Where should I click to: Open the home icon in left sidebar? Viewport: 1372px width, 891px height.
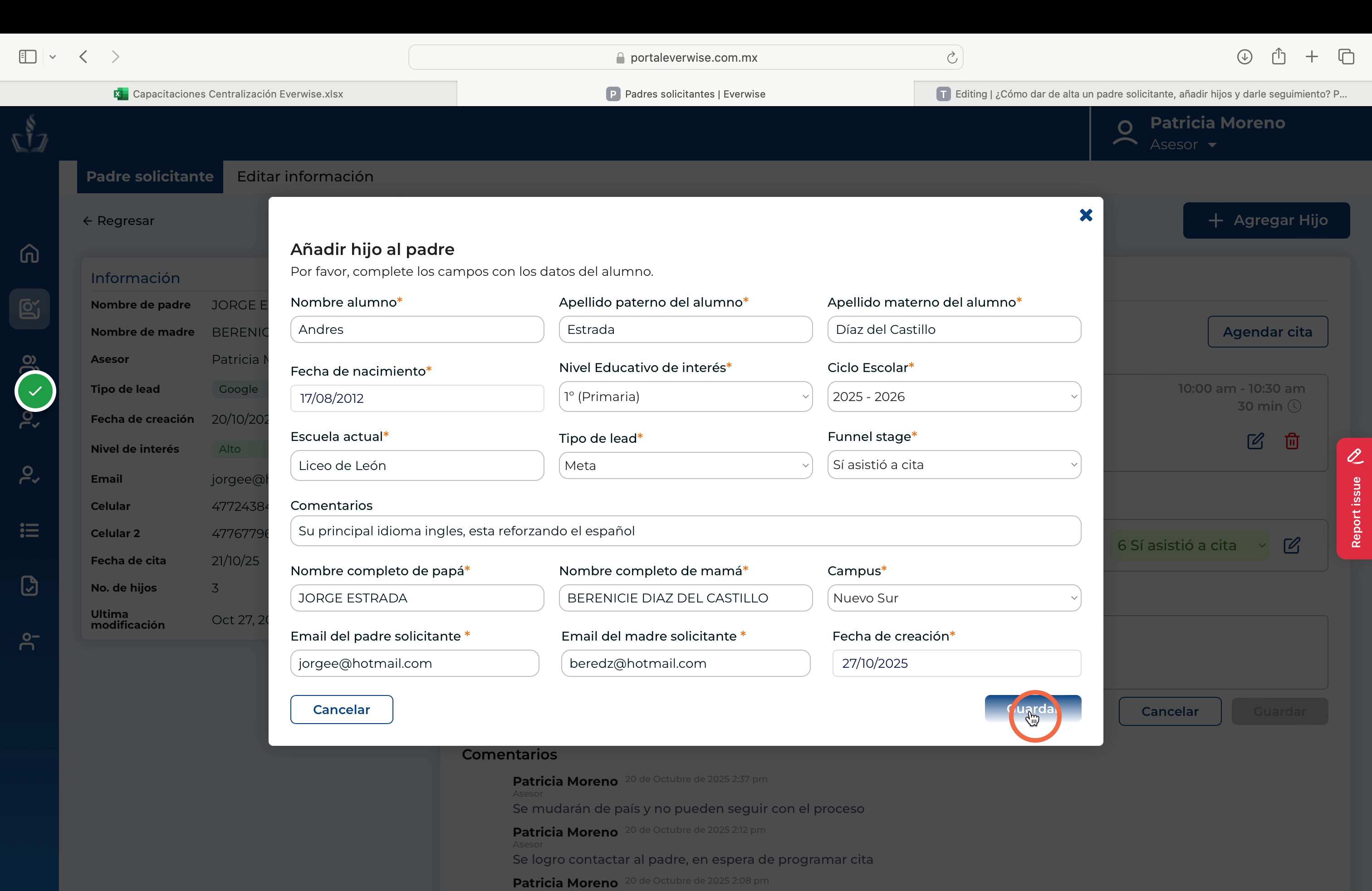[29, 253]
